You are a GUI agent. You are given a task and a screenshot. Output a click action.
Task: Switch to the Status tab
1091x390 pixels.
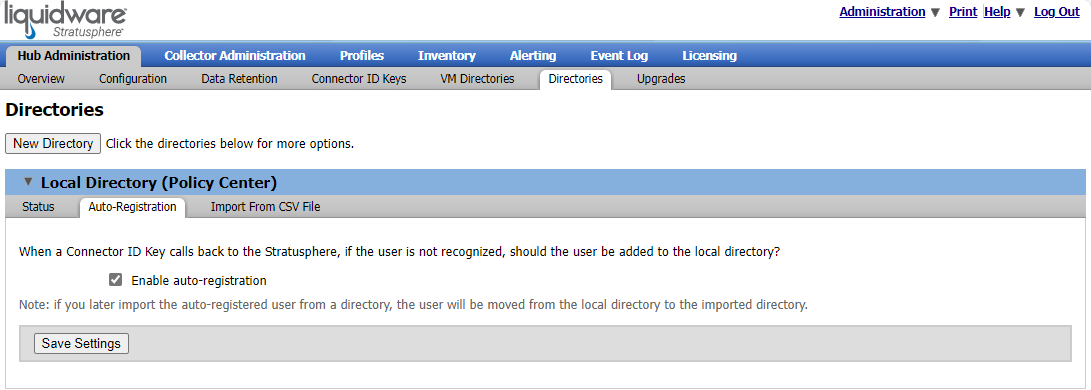[38, 206]
